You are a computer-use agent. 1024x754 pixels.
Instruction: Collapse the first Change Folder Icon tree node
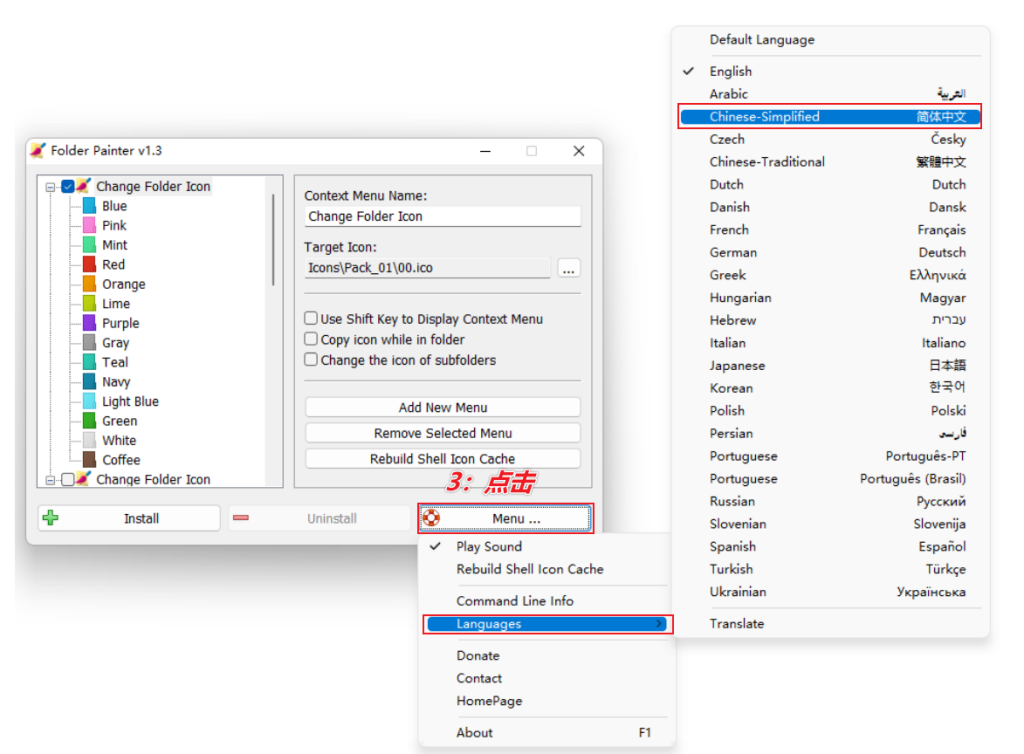[50, 187]
